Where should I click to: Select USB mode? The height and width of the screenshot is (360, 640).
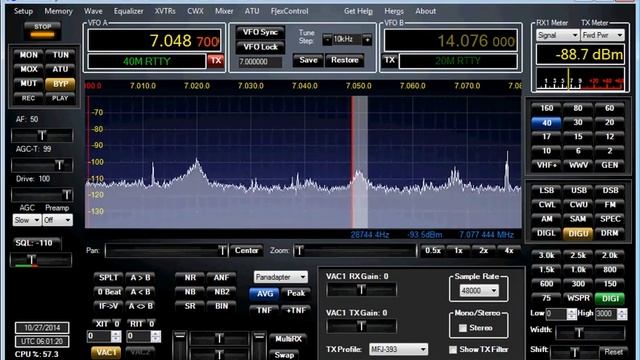pos(578,190)
